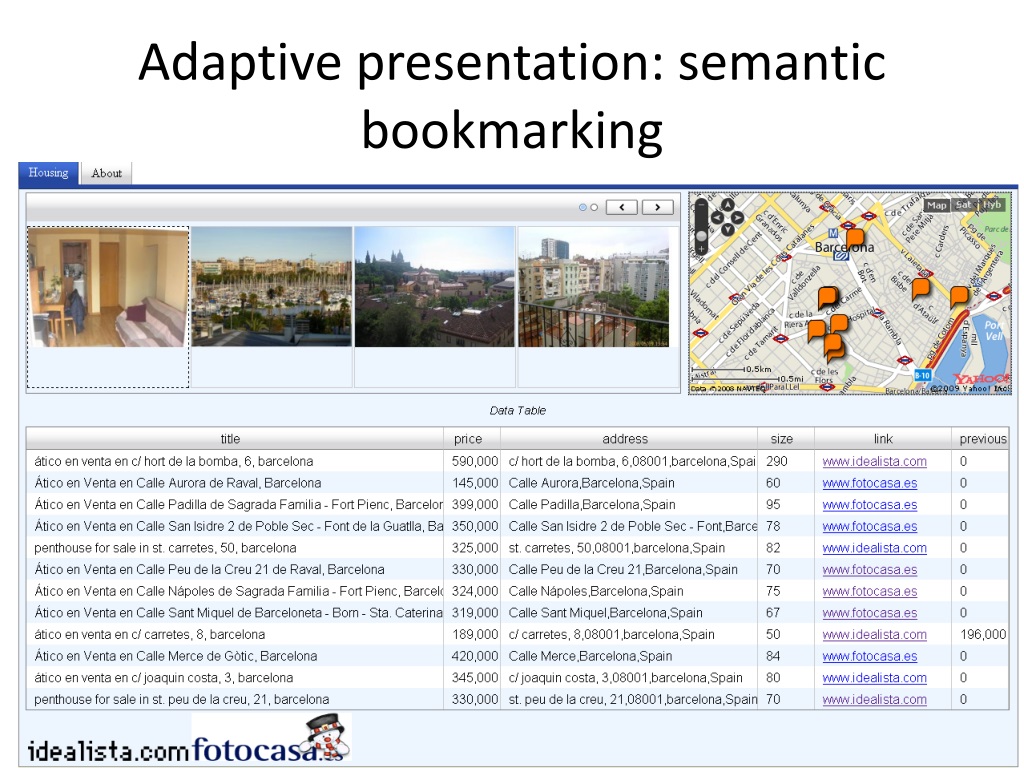Adjust the map zoom slider handle
Viewport: 1024px width, 768px height.
pyautogui.click(x=701, y=235)
